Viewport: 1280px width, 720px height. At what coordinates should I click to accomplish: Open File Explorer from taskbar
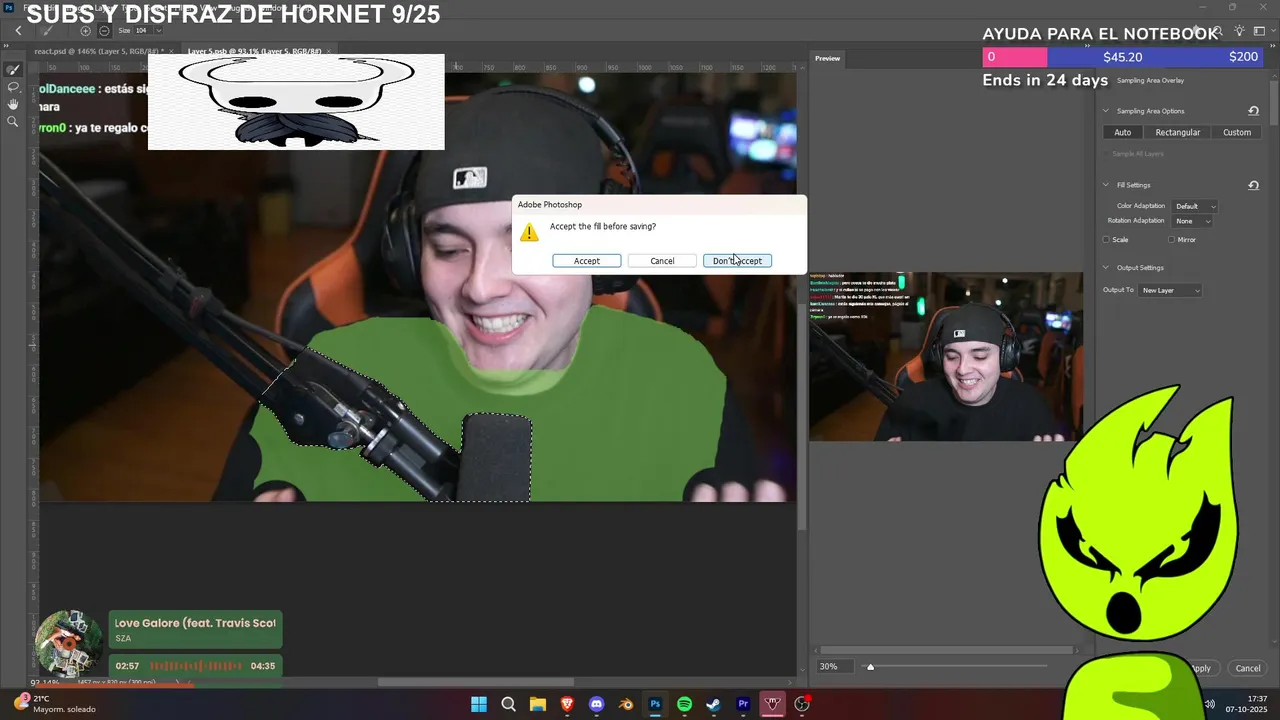click(537, 704)
